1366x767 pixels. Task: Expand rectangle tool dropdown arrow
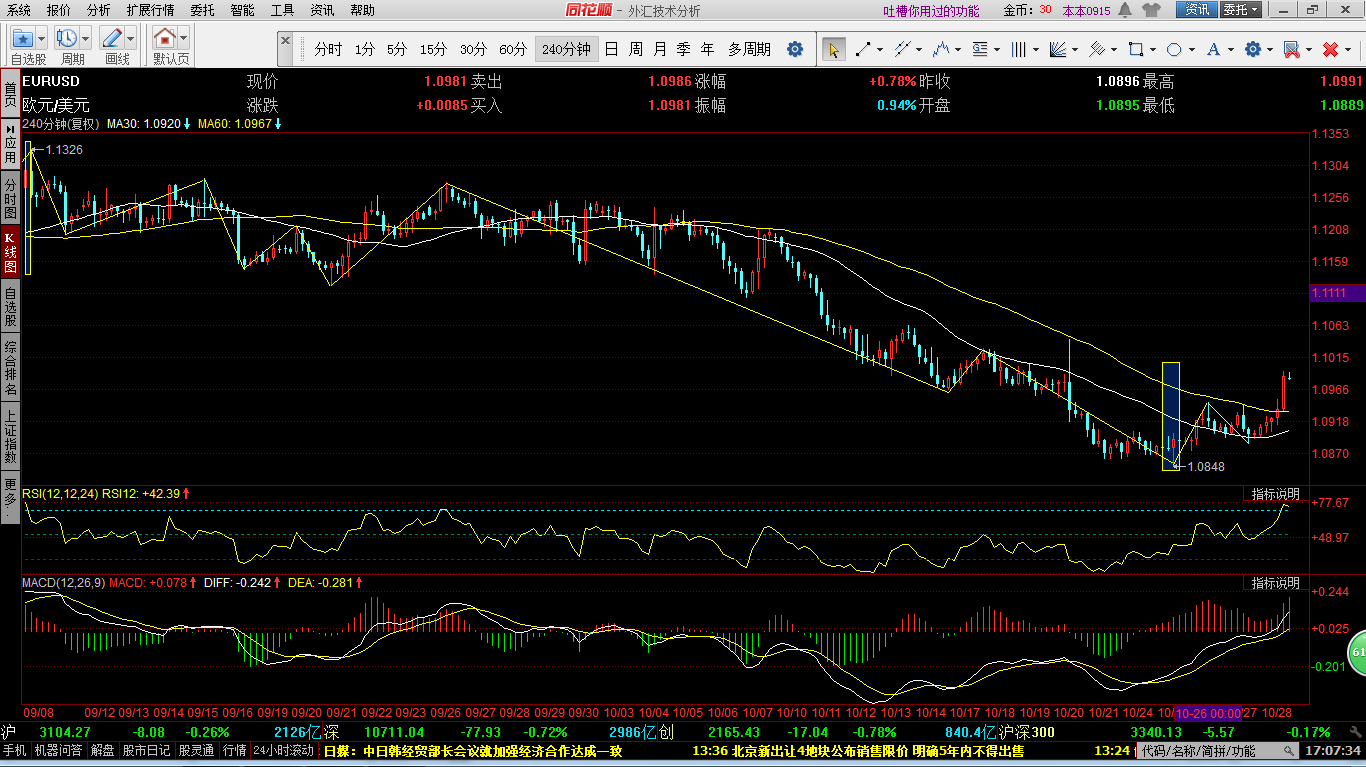point(1153,49)
